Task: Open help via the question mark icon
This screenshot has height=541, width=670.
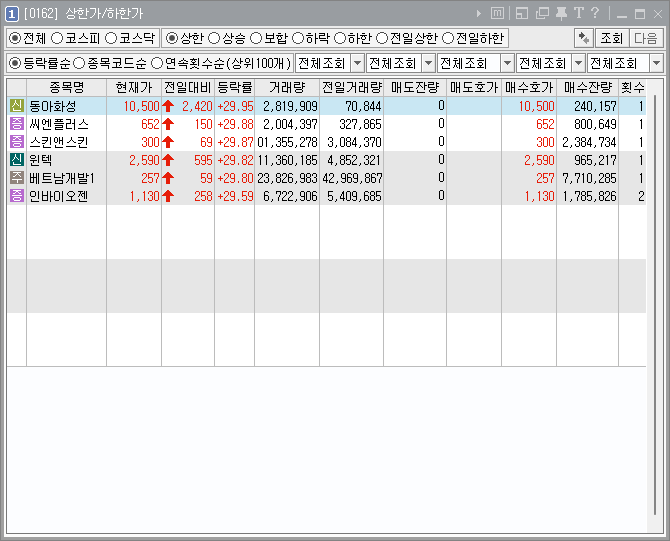Action: [x=595, y=13]
